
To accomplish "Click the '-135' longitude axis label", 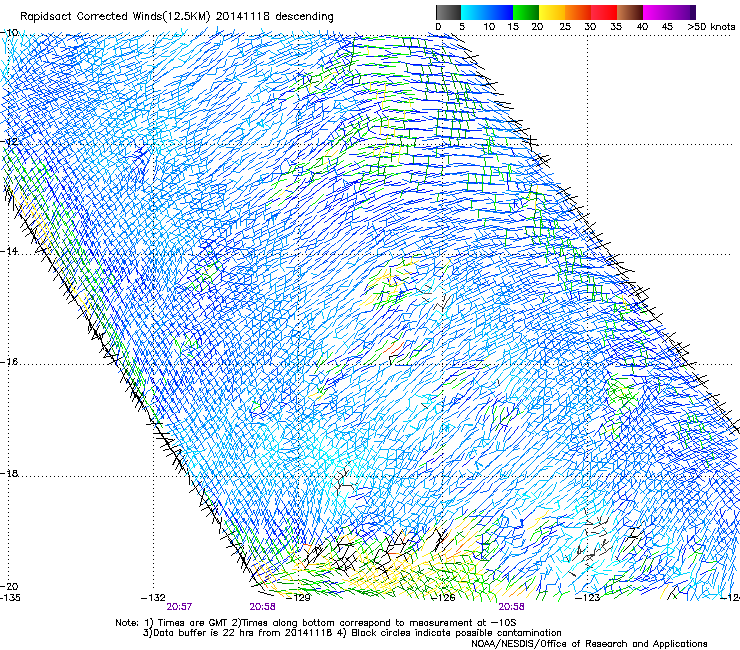I will point(10,598).
